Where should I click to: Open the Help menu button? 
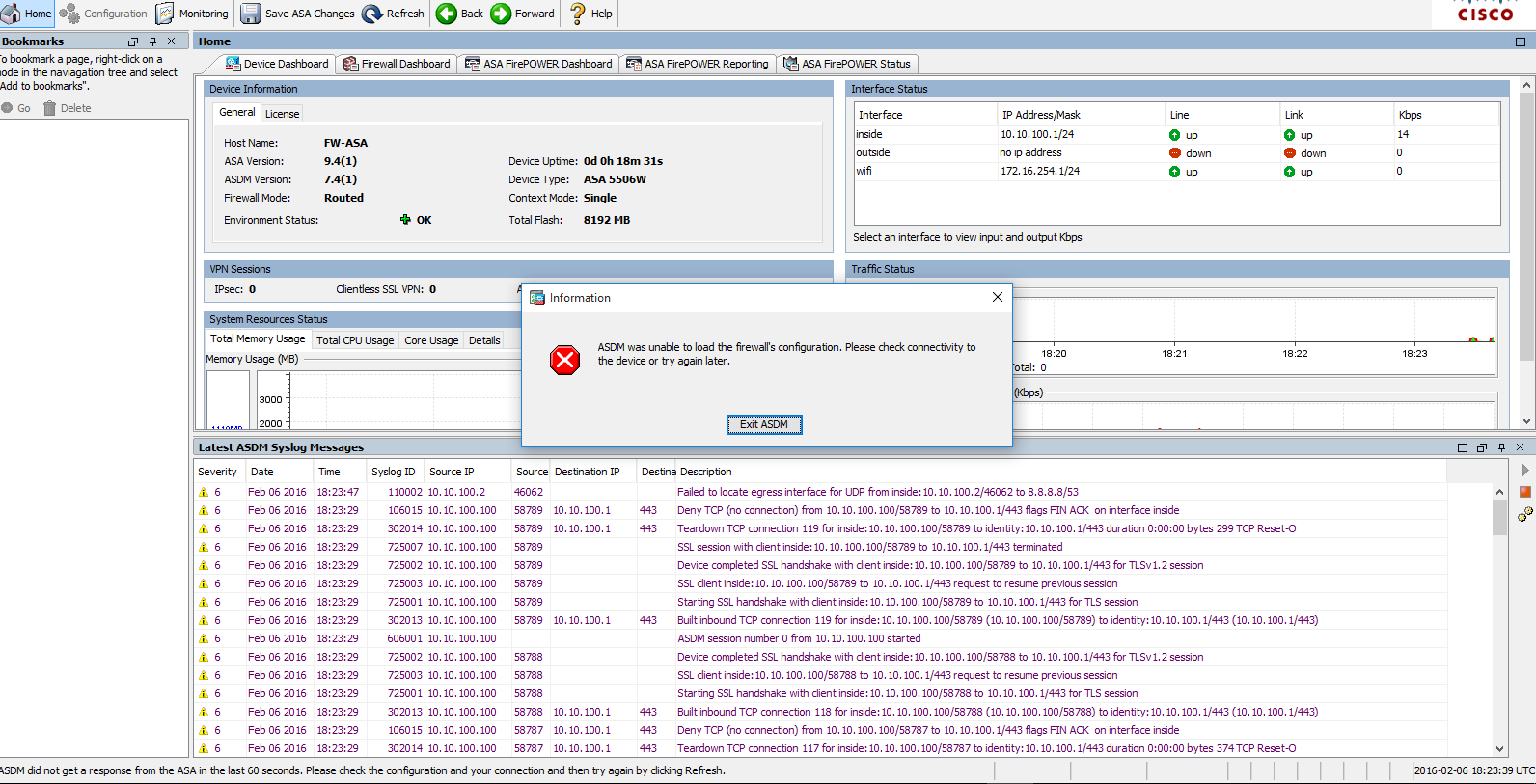tap(590, 14)
